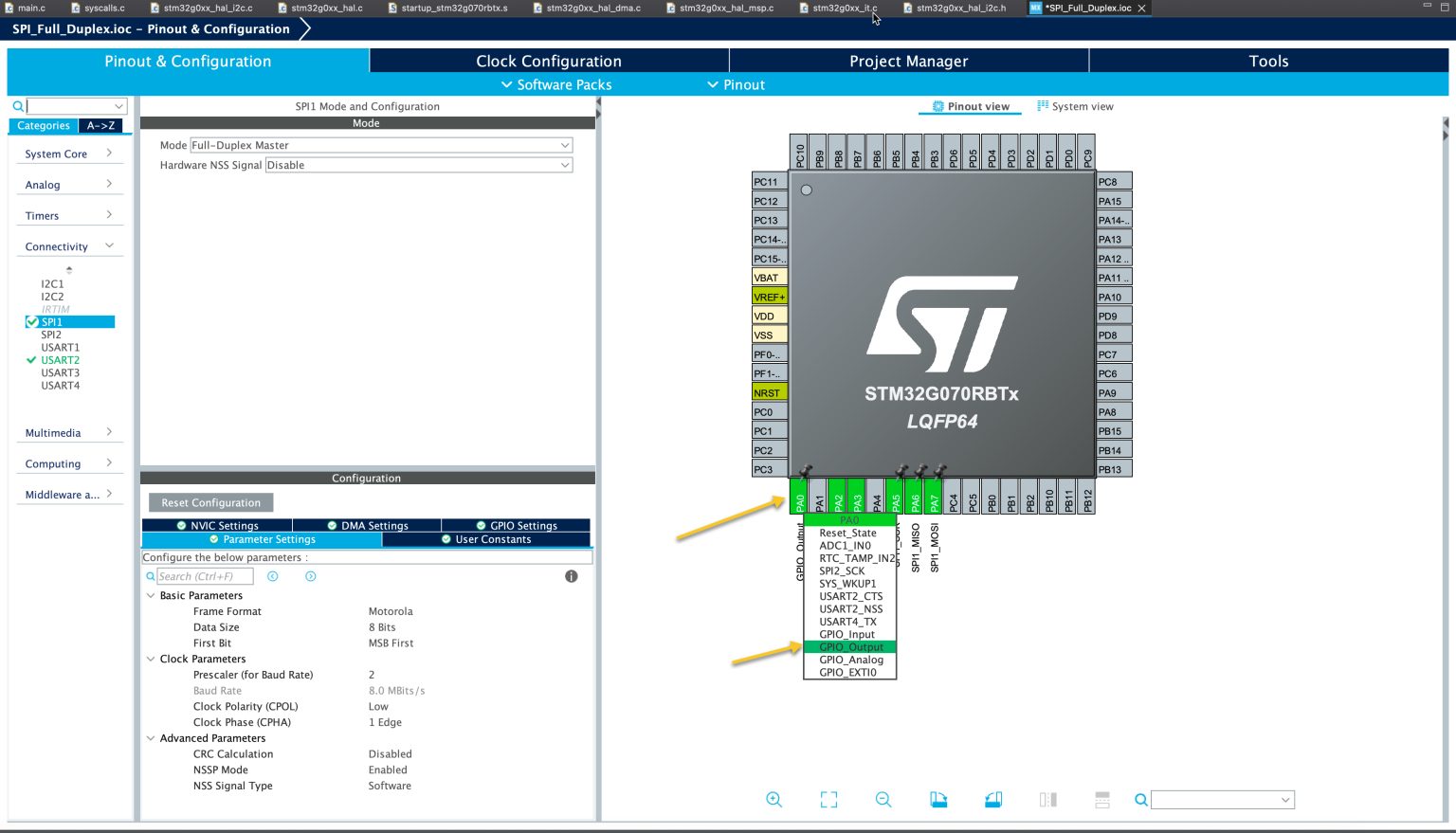Click the Reset Configuration button

(x=209, y=502)
